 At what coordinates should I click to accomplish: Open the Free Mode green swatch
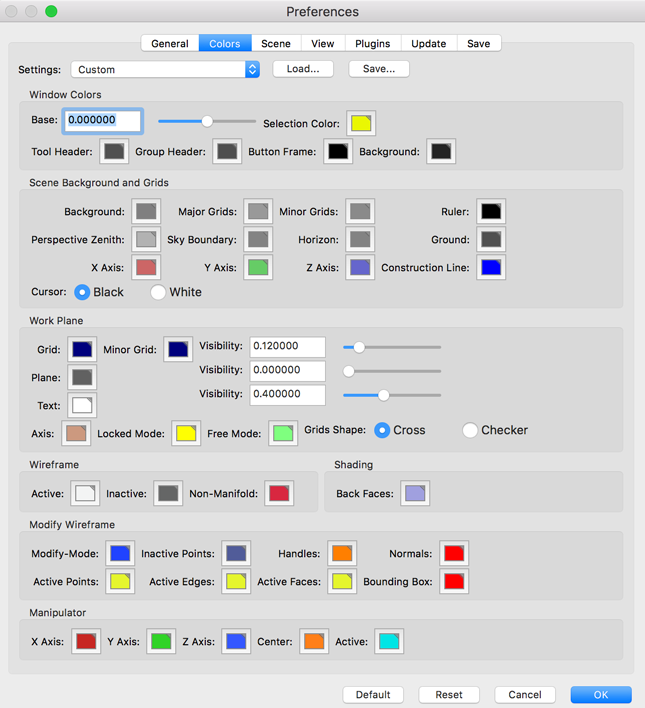click(x=283, y=433)
